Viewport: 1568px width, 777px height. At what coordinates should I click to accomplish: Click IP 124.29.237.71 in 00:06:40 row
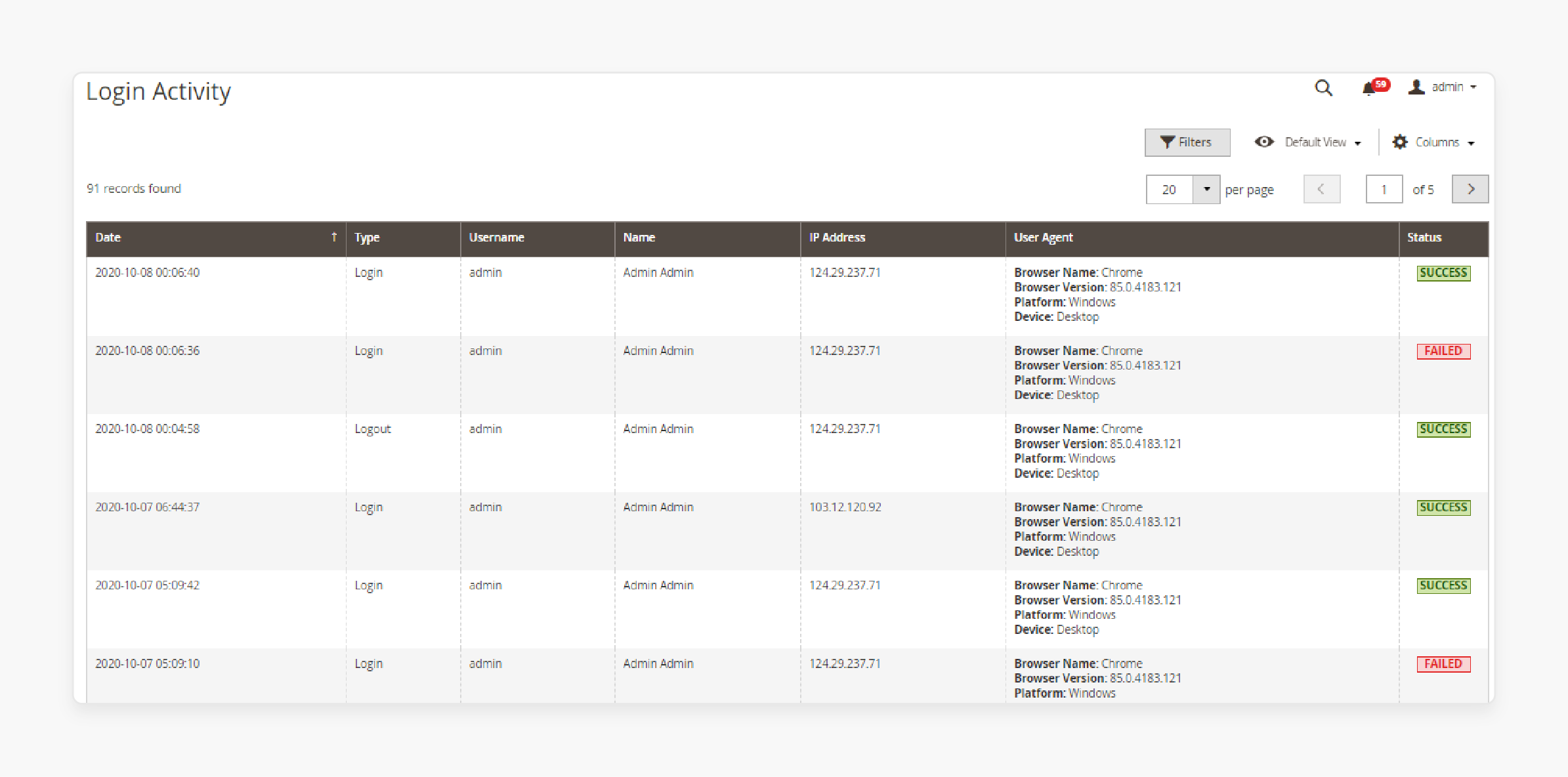click(845, 272)
